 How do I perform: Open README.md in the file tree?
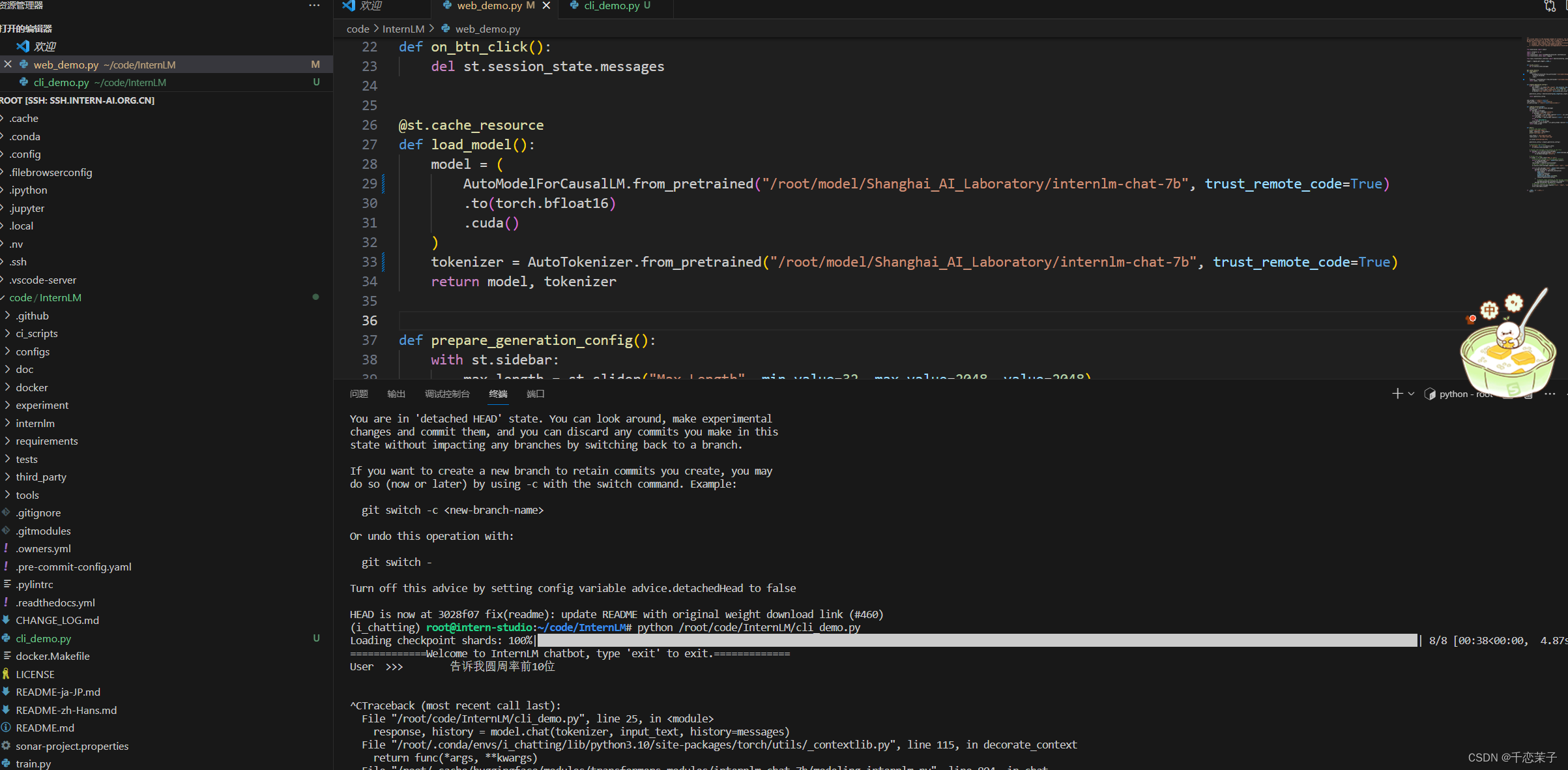[x=45, y=728]
